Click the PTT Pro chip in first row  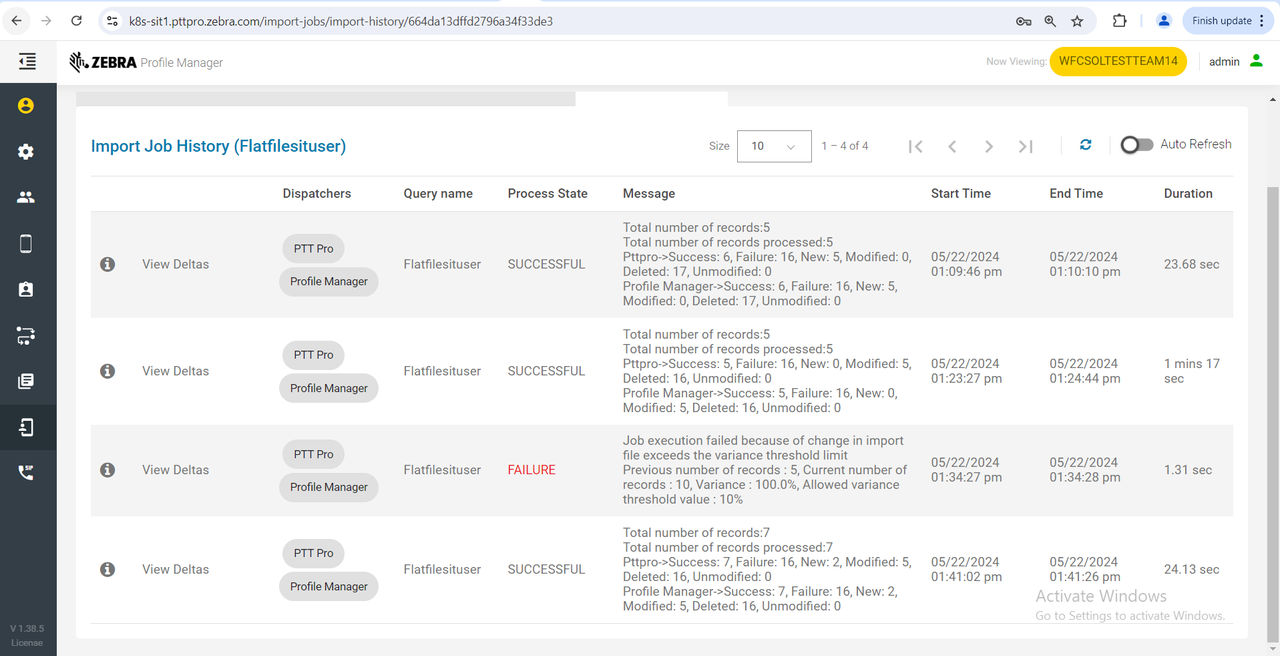(313, 249)
